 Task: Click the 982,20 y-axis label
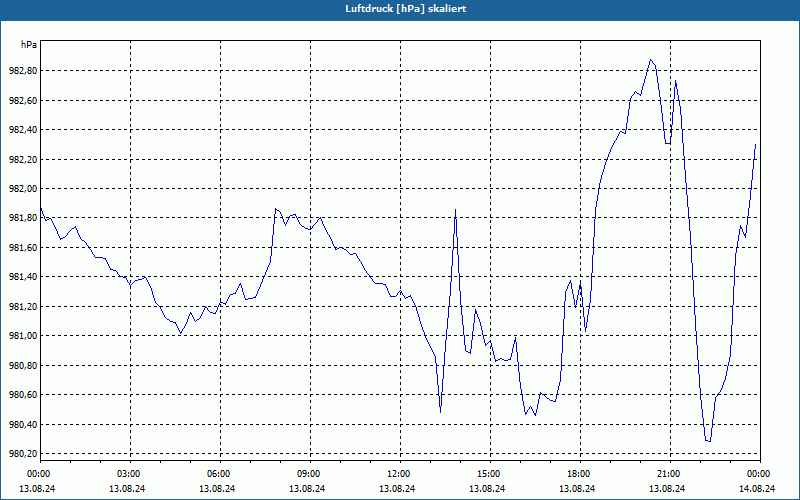pos(23,159)
